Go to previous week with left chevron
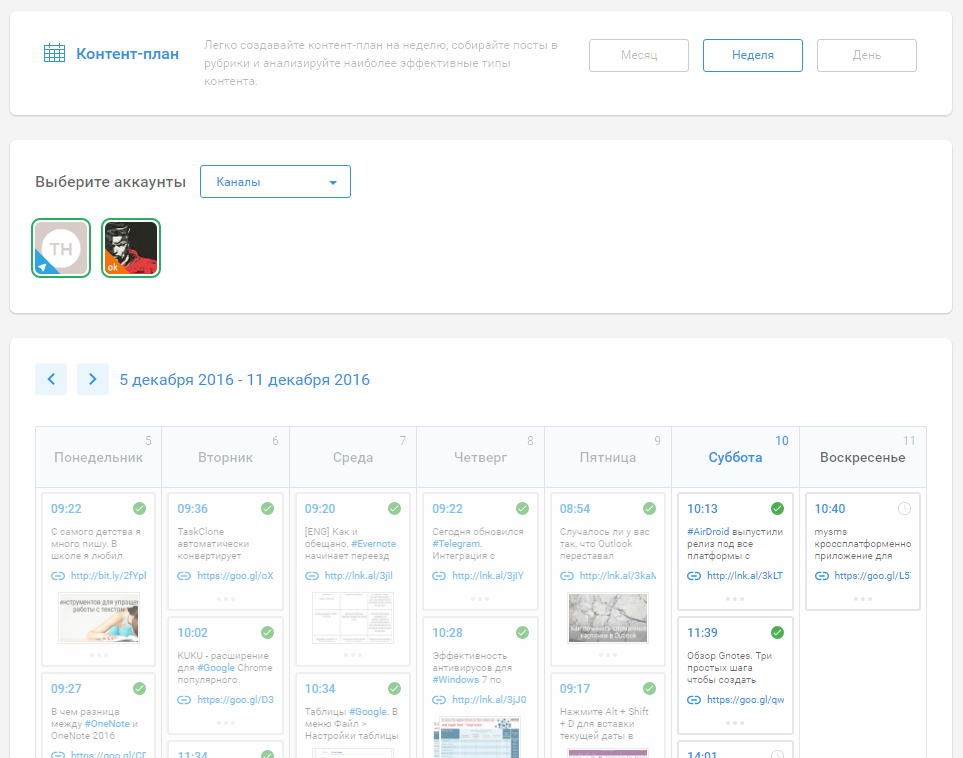 [x=51, y=379]
